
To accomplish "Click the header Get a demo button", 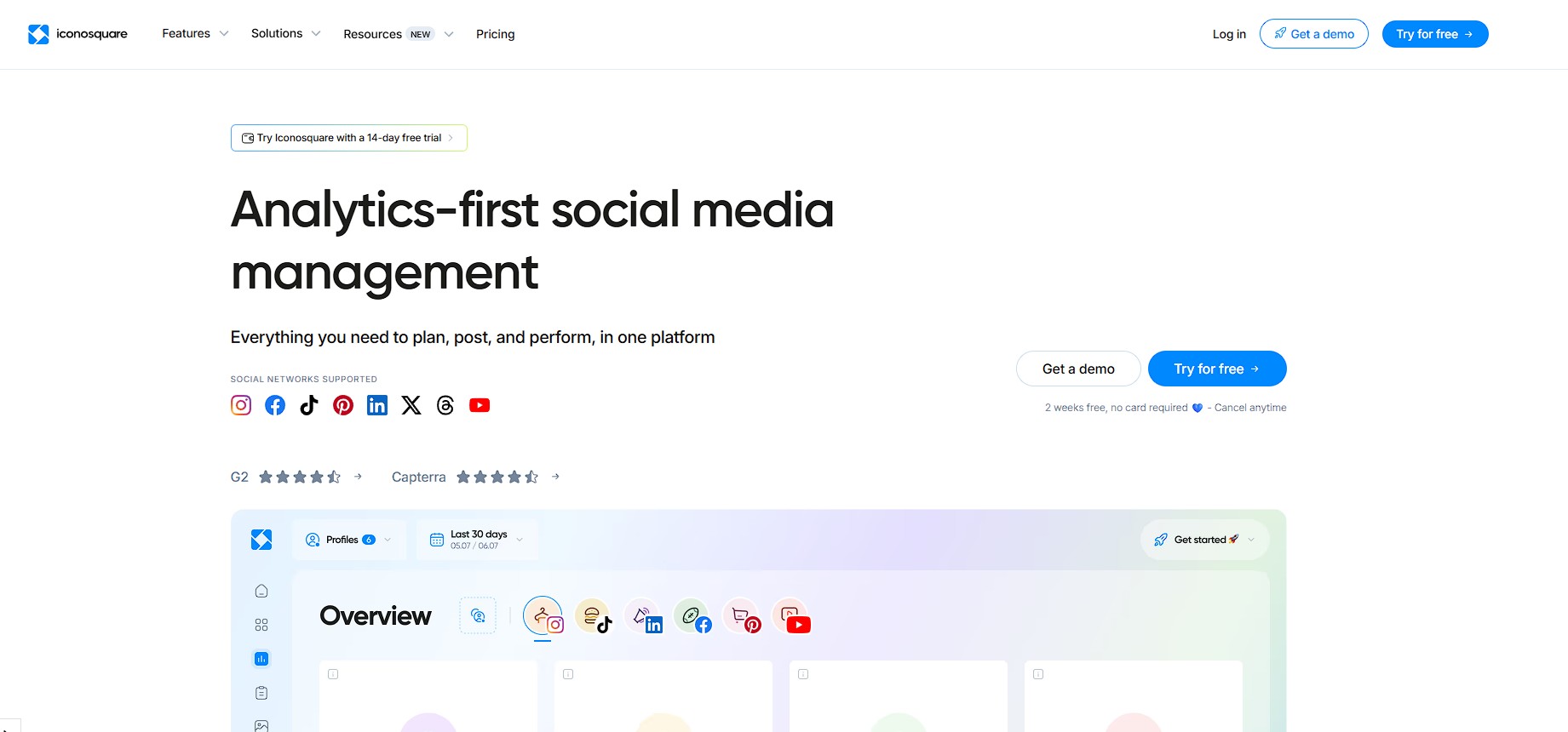I will pyautogui.click(x=1313, y=34).
